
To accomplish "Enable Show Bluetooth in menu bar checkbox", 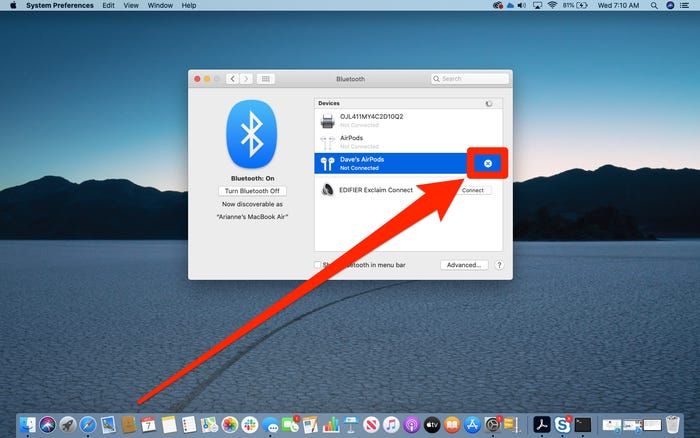I will (x=317, y=265).
